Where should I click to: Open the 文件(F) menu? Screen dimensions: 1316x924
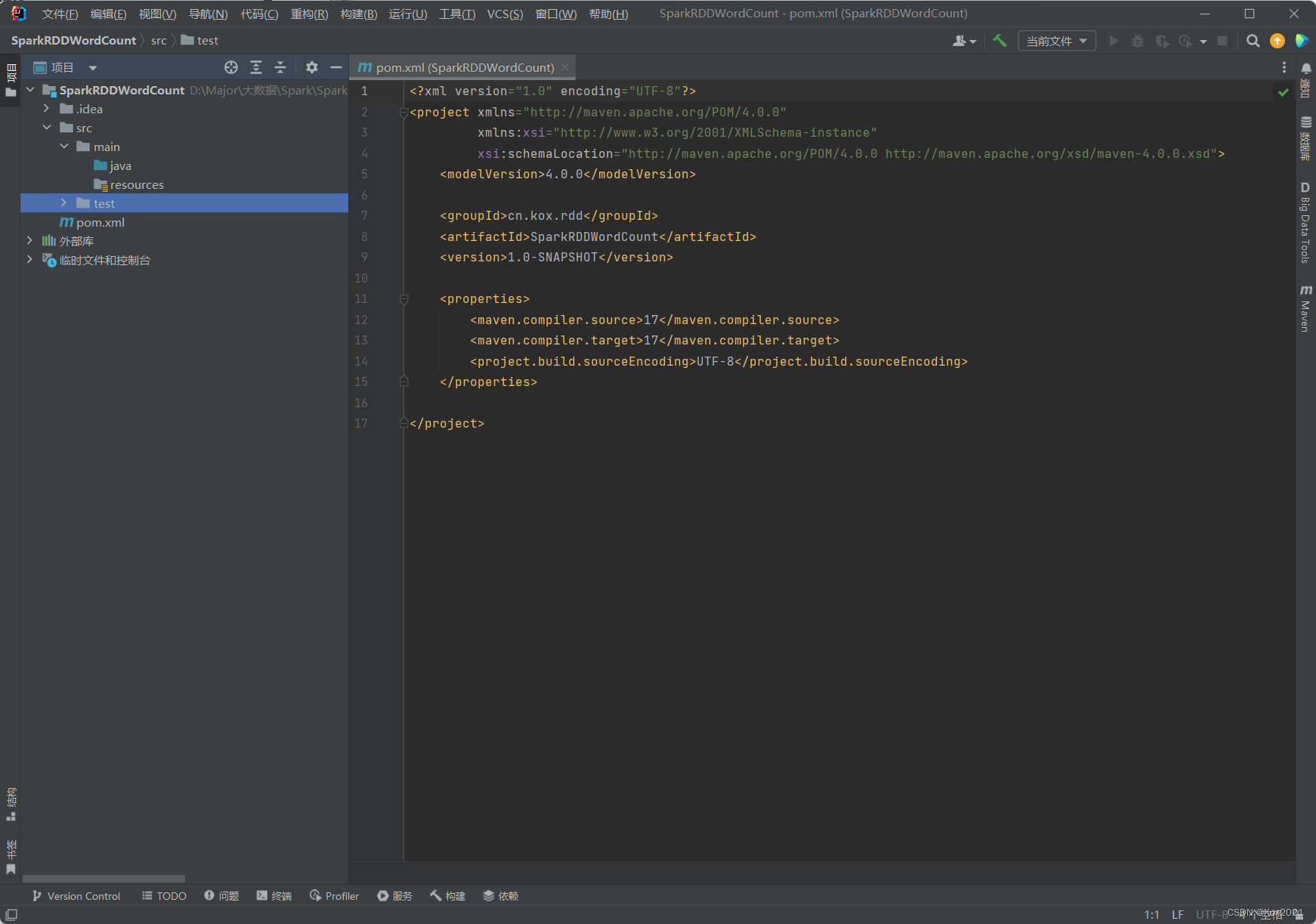tap(60, 14)
